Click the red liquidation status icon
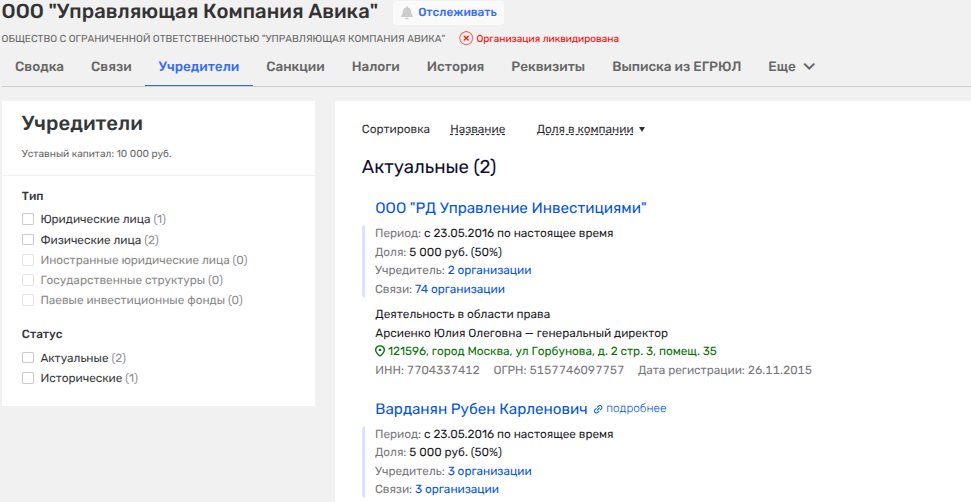 point(466,39)
